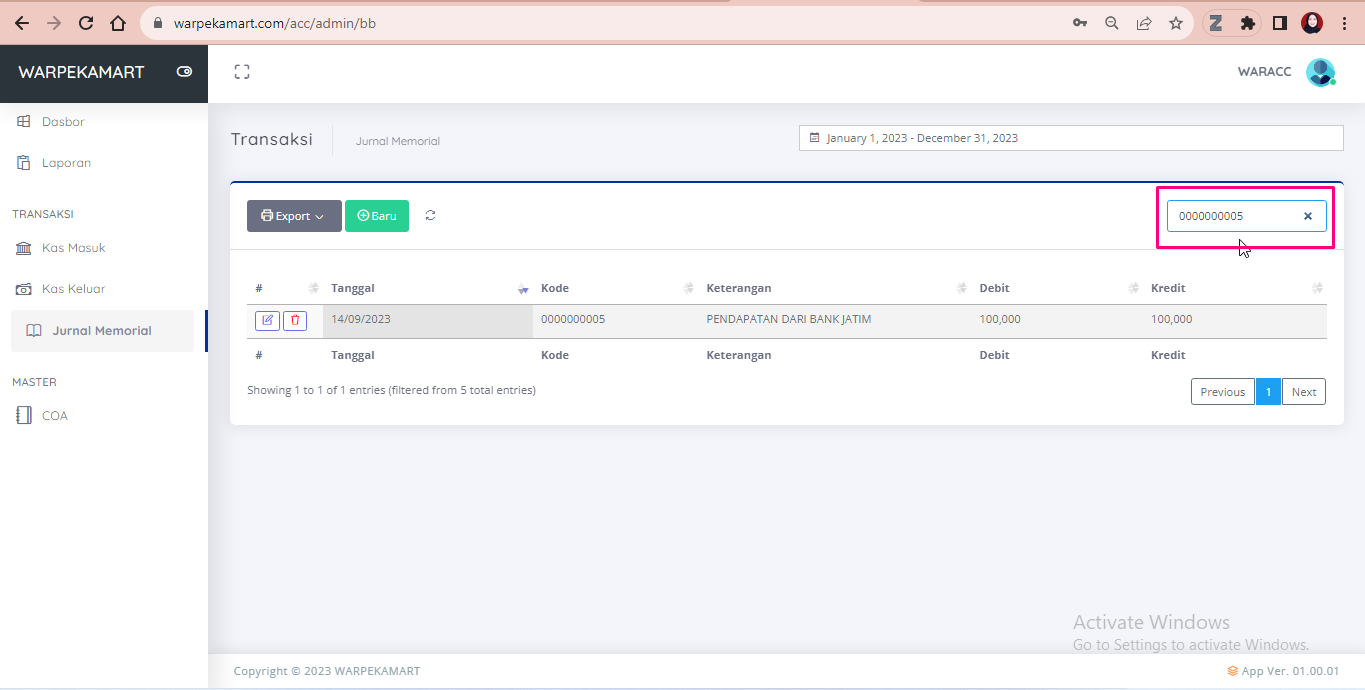
Task: Open the Z browser extension
Action: [x=1216, y=23]
